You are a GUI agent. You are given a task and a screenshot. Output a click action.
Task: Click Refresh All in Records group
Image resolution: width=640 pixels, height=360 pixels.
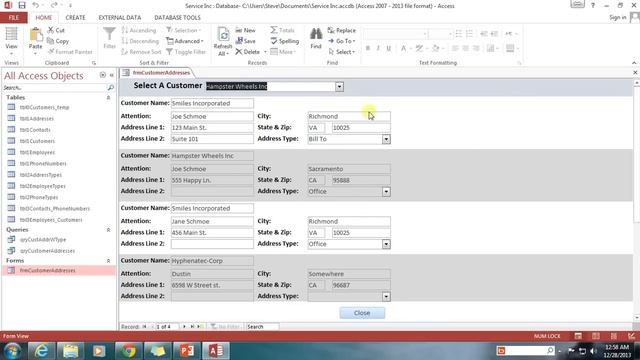coord(223,41)
